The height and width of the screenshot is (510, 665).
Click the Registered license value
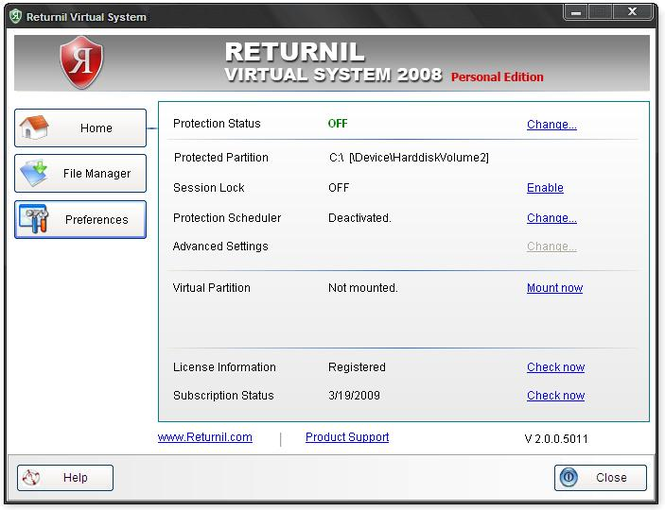pyautogui.click(x=357, y=367)
